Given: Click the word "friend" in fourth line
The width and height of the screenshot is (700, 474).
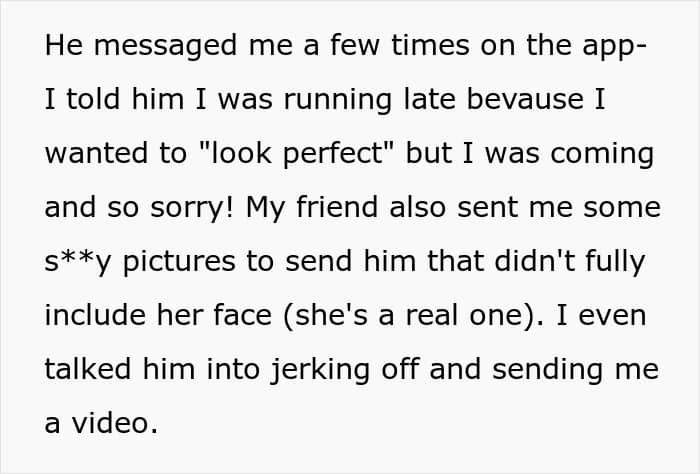Looking at the screenshot, I should click(337, 207).
